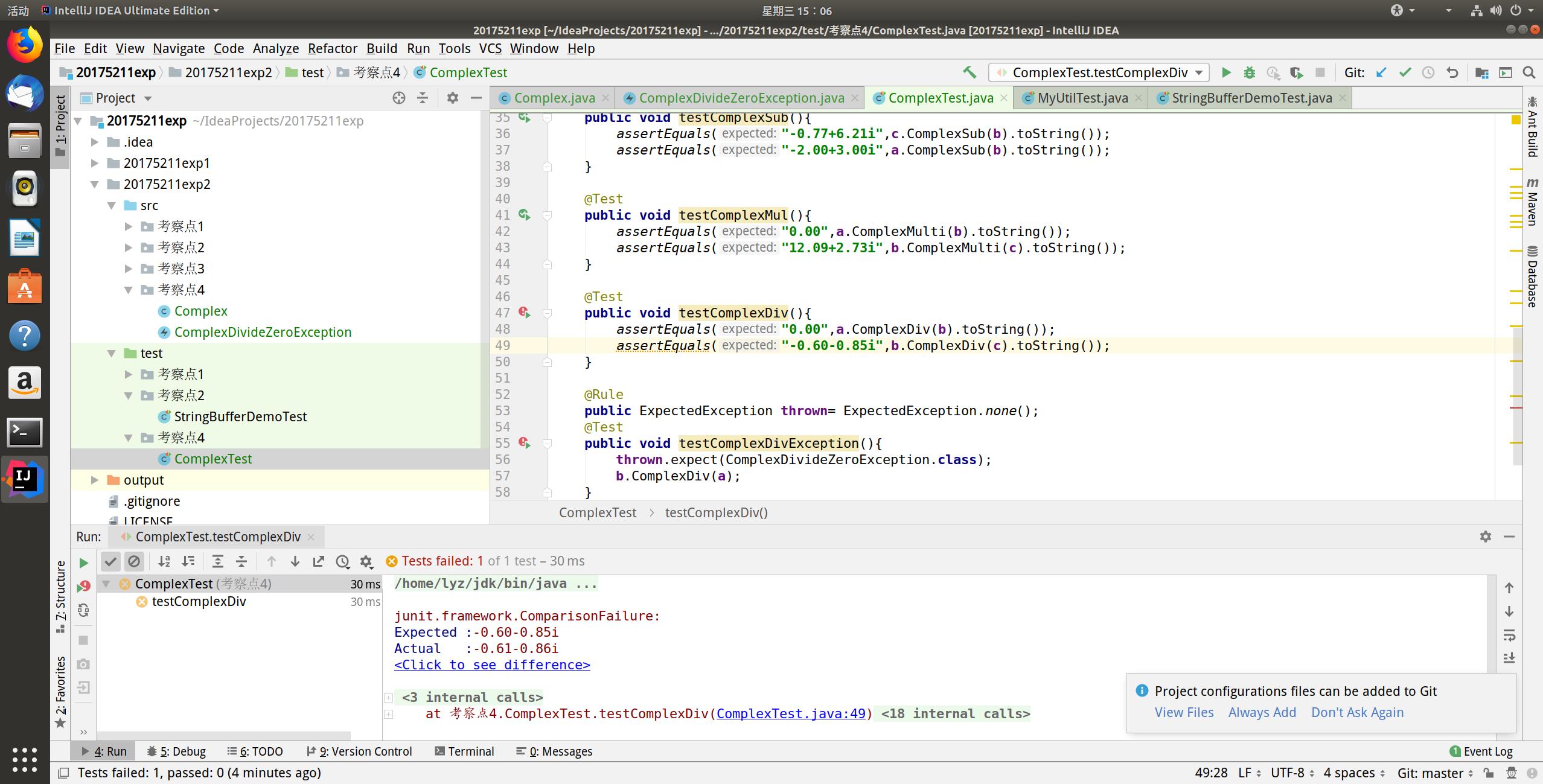Viewport: 1543px width, 784px height.
Task: Toggle the 1: Project tool window stripe
Action: click(60, 126)
